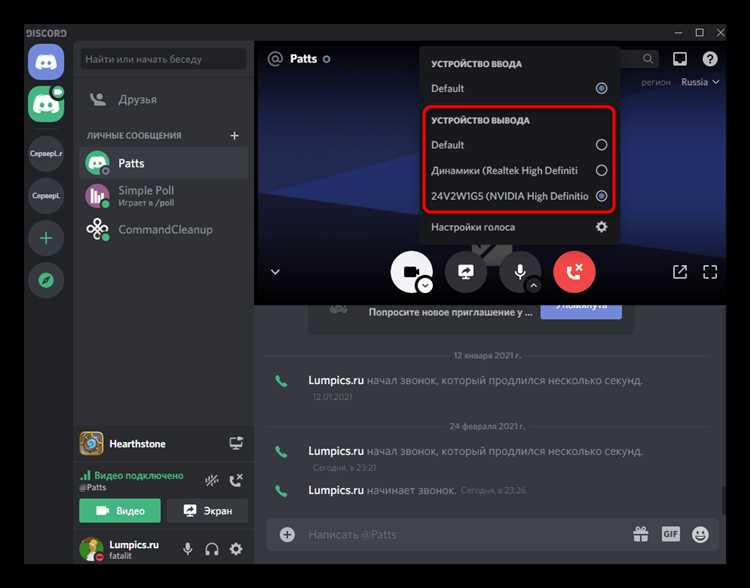Click message input to Patts
This screenshot has height=588, width=750.
point(464,534)
